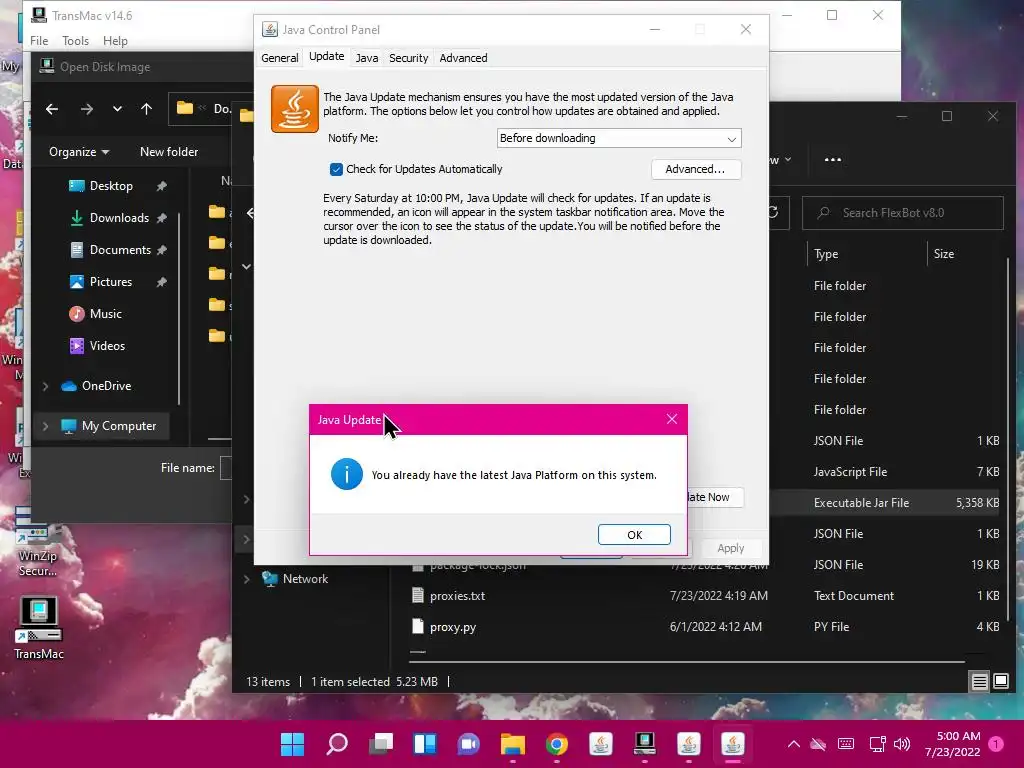Switch to the Advanced tab
Viewport: 1024px width, 768px height.
[x=463, y=57]
